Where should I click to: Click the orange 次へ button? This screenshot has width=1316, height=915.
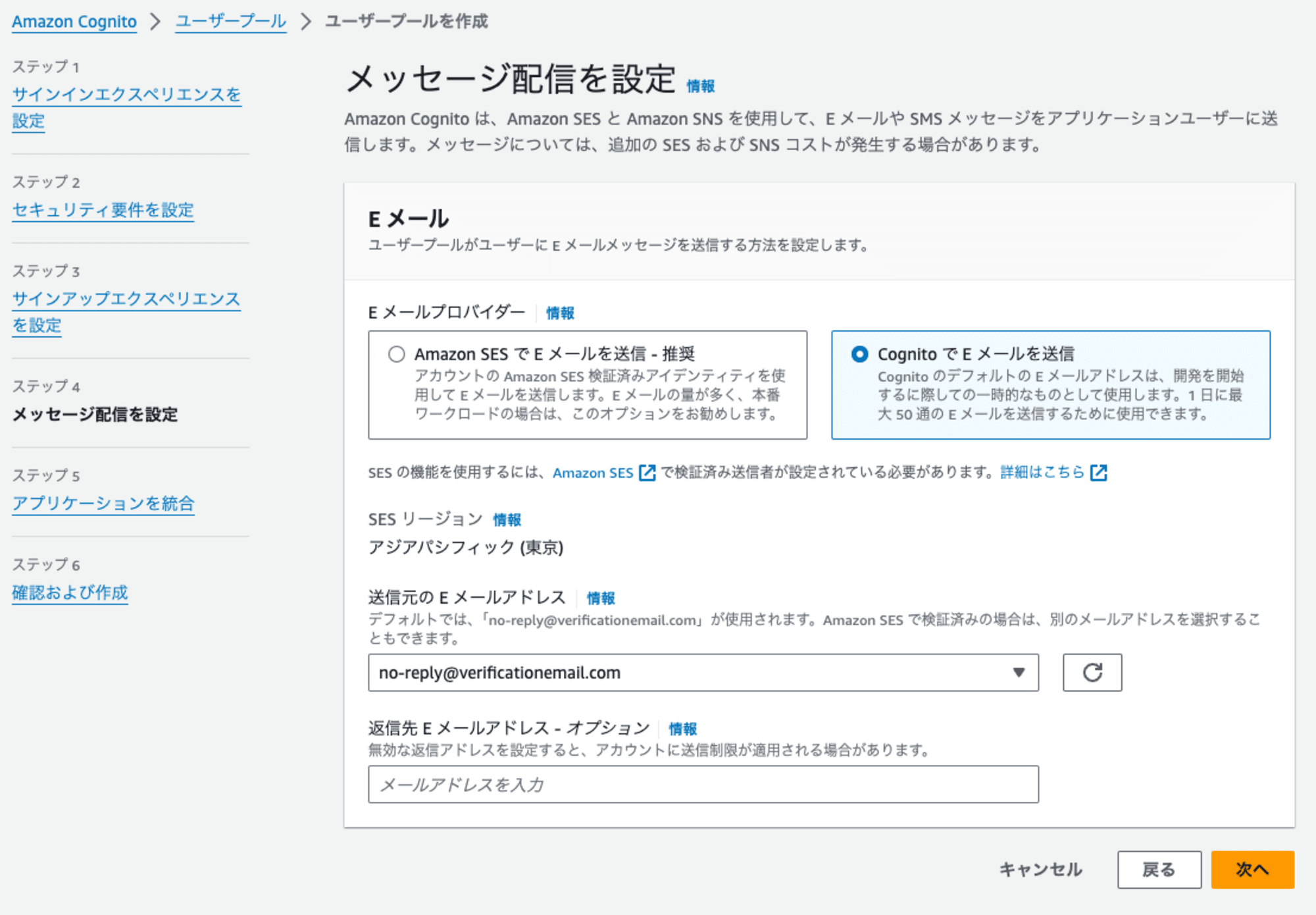coord(1252,870)
